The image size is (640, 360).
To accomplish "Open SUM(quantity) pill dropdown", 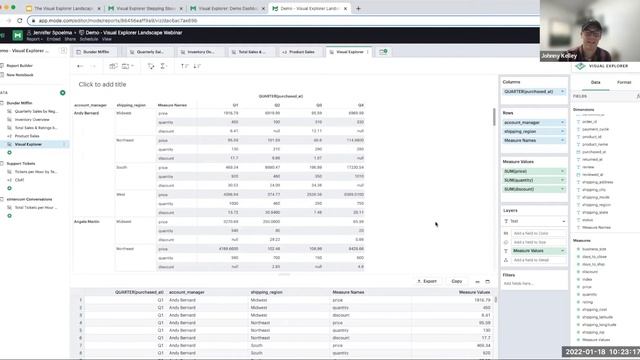I will [x=562, y=180].
